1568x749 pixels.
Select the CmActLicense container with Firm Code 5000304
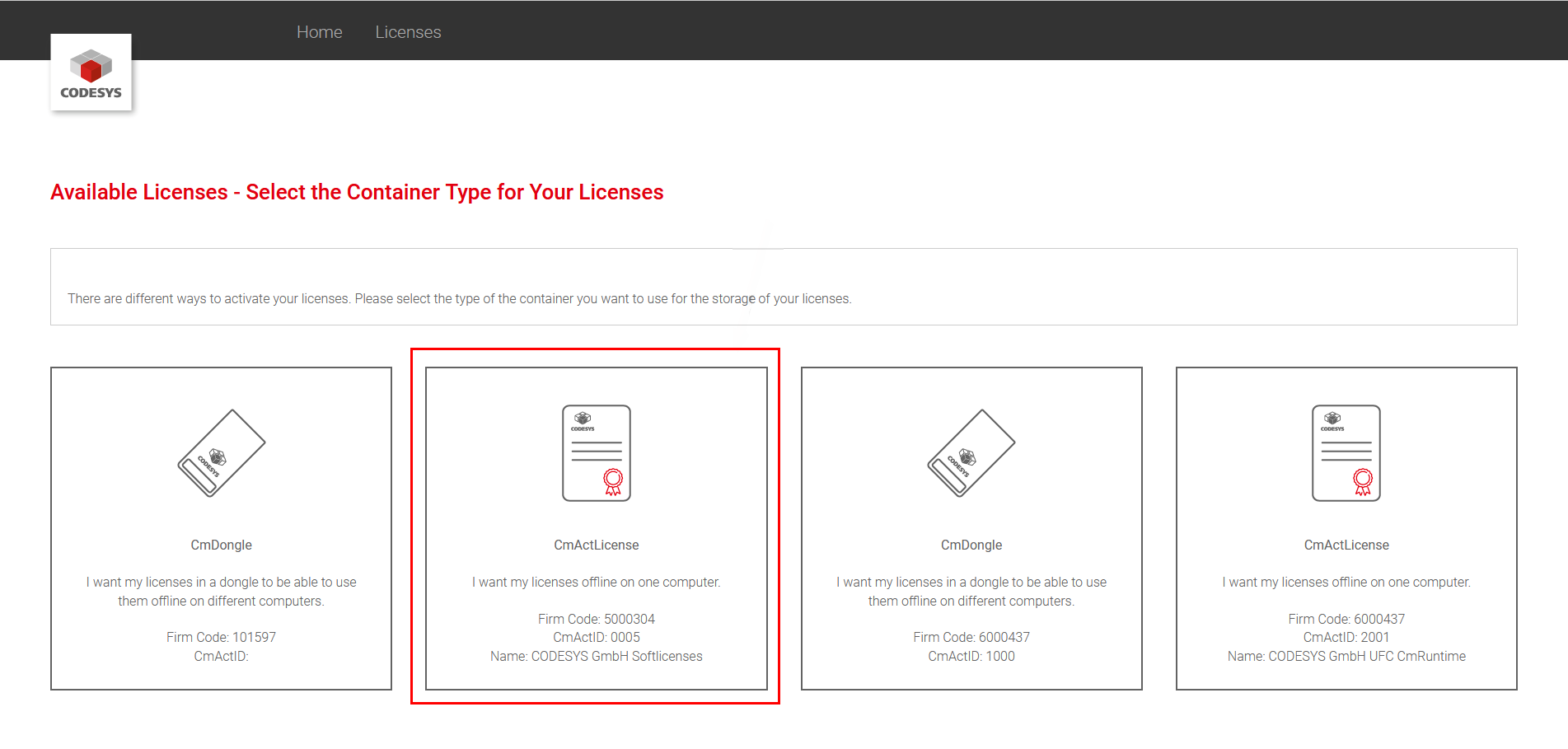tap(596, 527)
